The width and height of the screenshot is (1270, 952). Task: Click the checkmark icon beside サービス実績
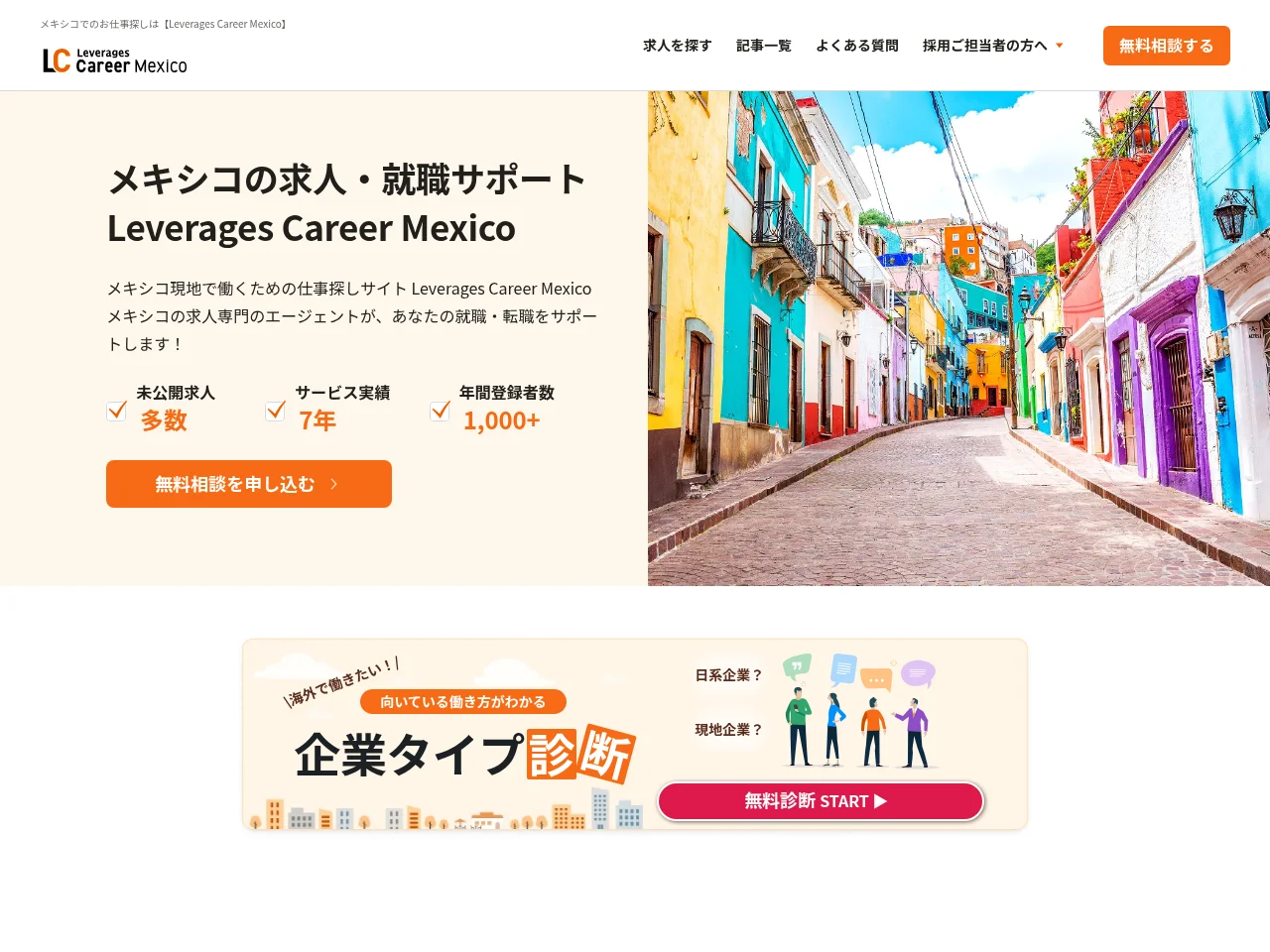276,411
